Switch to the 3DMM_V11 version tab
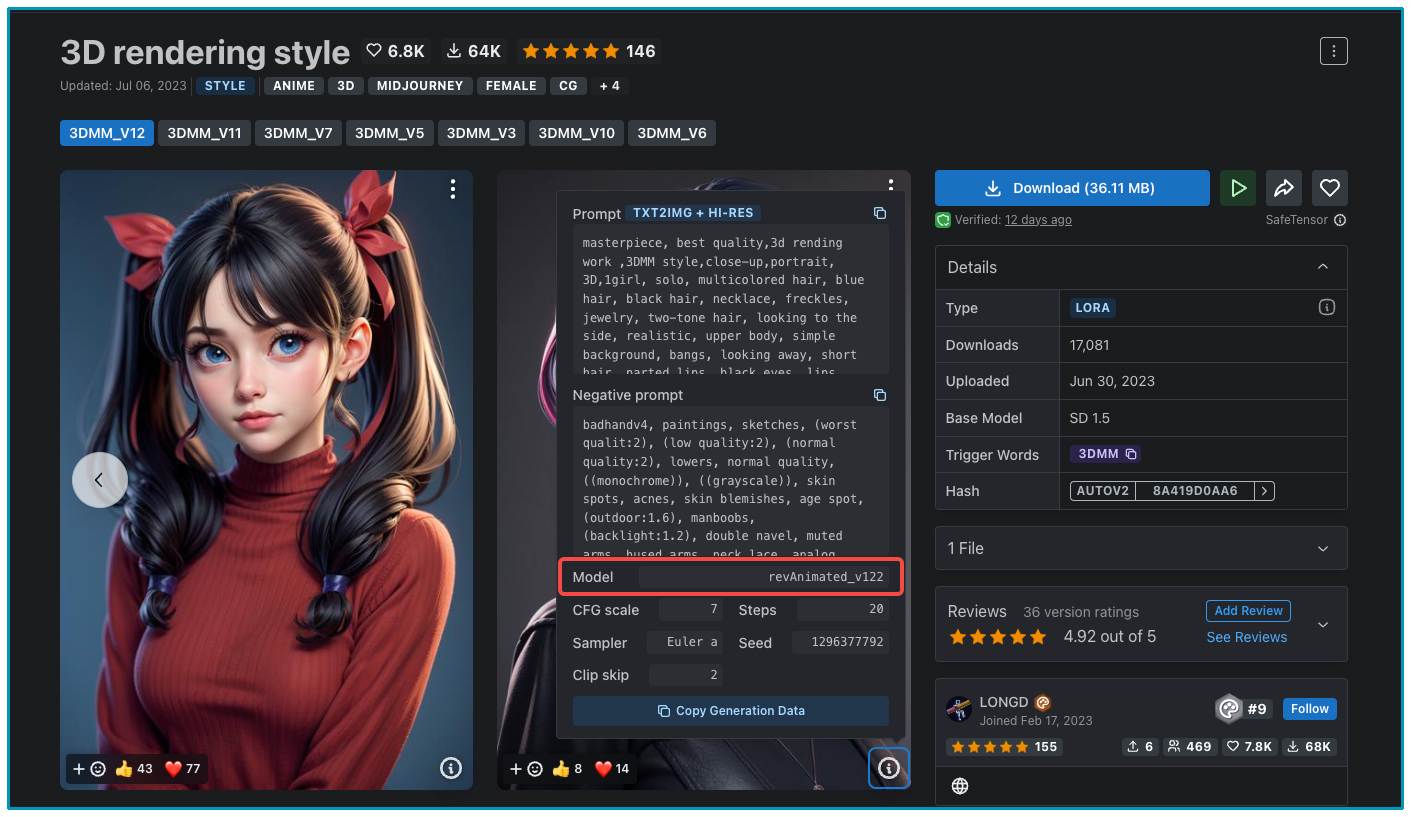The width and height of the screenshot is (1411, 817). [204, 133]
